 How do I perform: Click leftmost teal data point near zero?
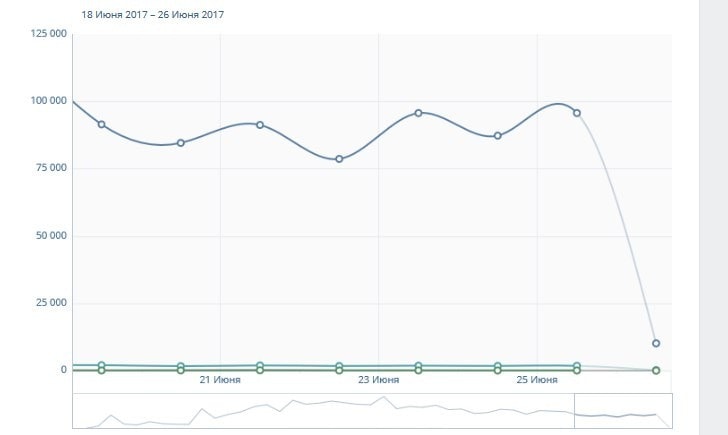click(x=101, y=366)
